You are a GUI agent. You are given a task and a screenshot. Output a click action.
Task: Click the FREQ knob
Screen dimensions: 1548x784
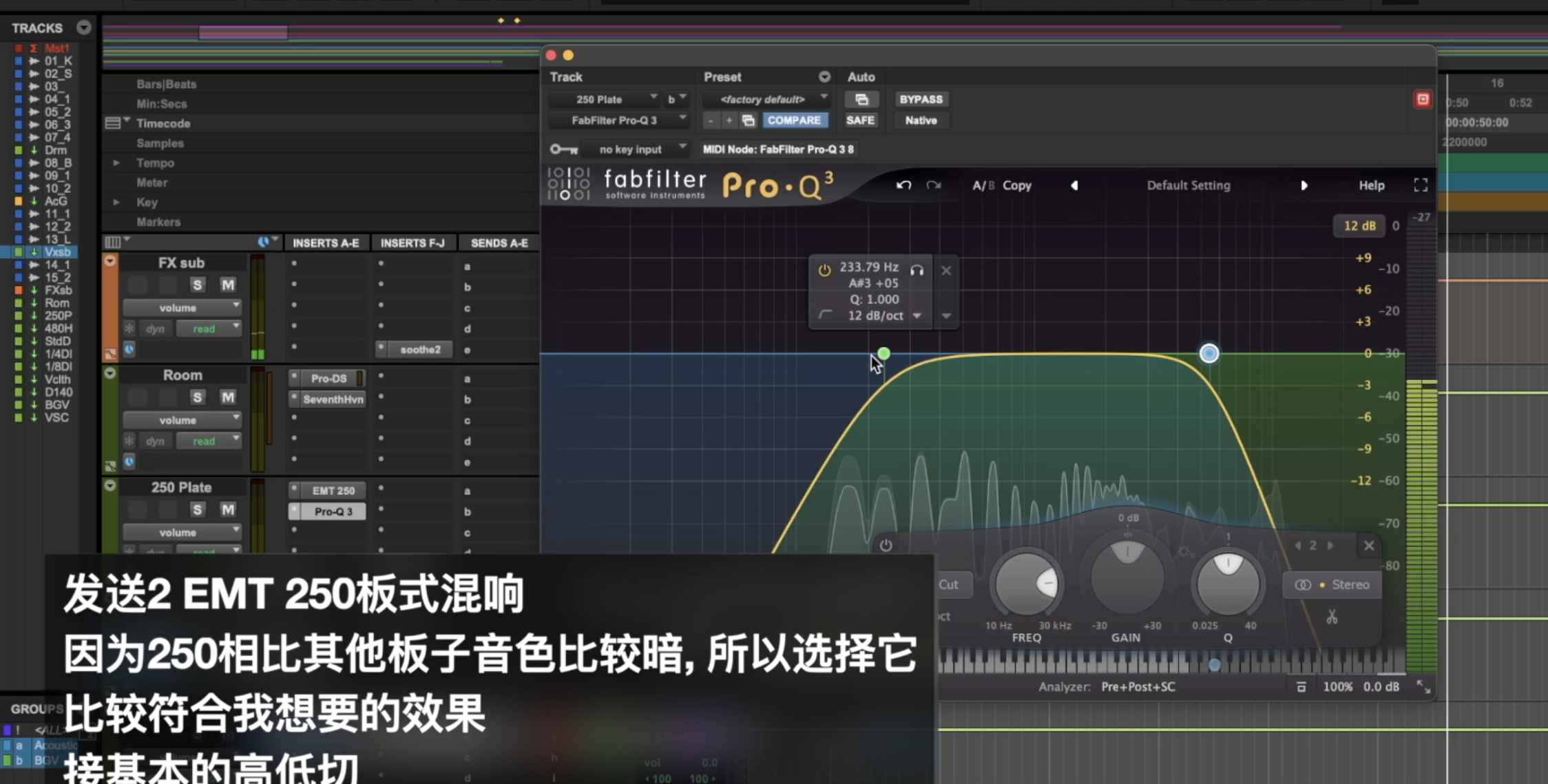pos(1026,584)
